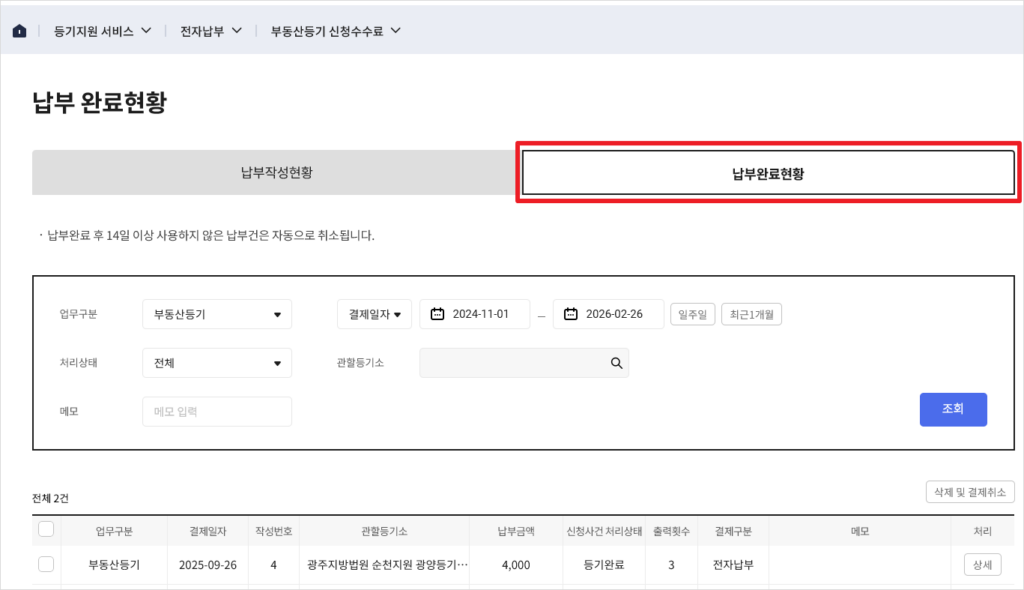This screenshot has height=590, width=1024.
Task: Click the 메모 입력 input field
Action: coord(216,411)
